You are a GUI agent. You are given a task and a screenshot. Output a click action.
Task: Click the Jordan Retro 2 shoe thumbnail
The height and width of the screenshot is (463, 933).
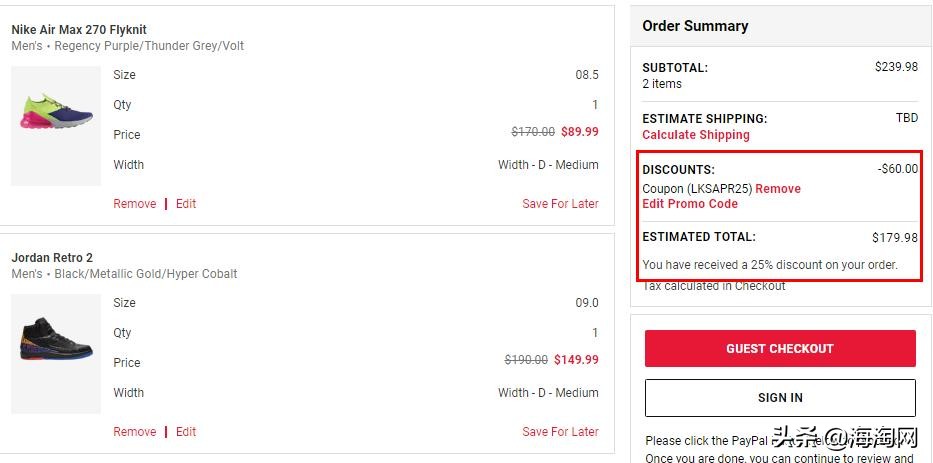56,355
